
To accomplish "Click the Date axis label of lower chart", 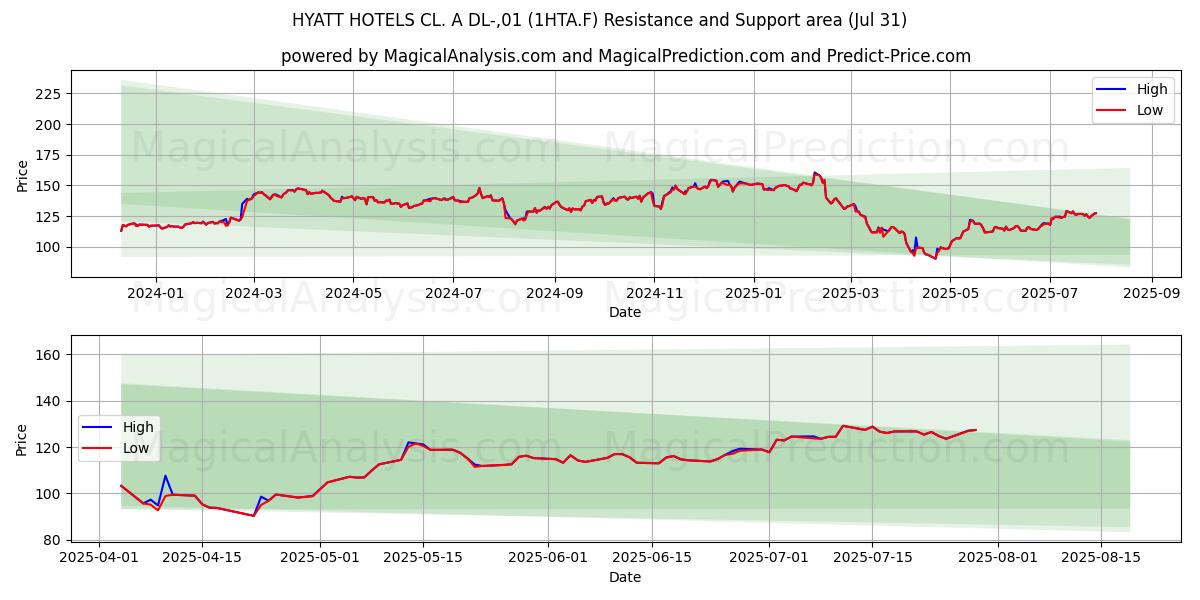I will pos(625,577).
